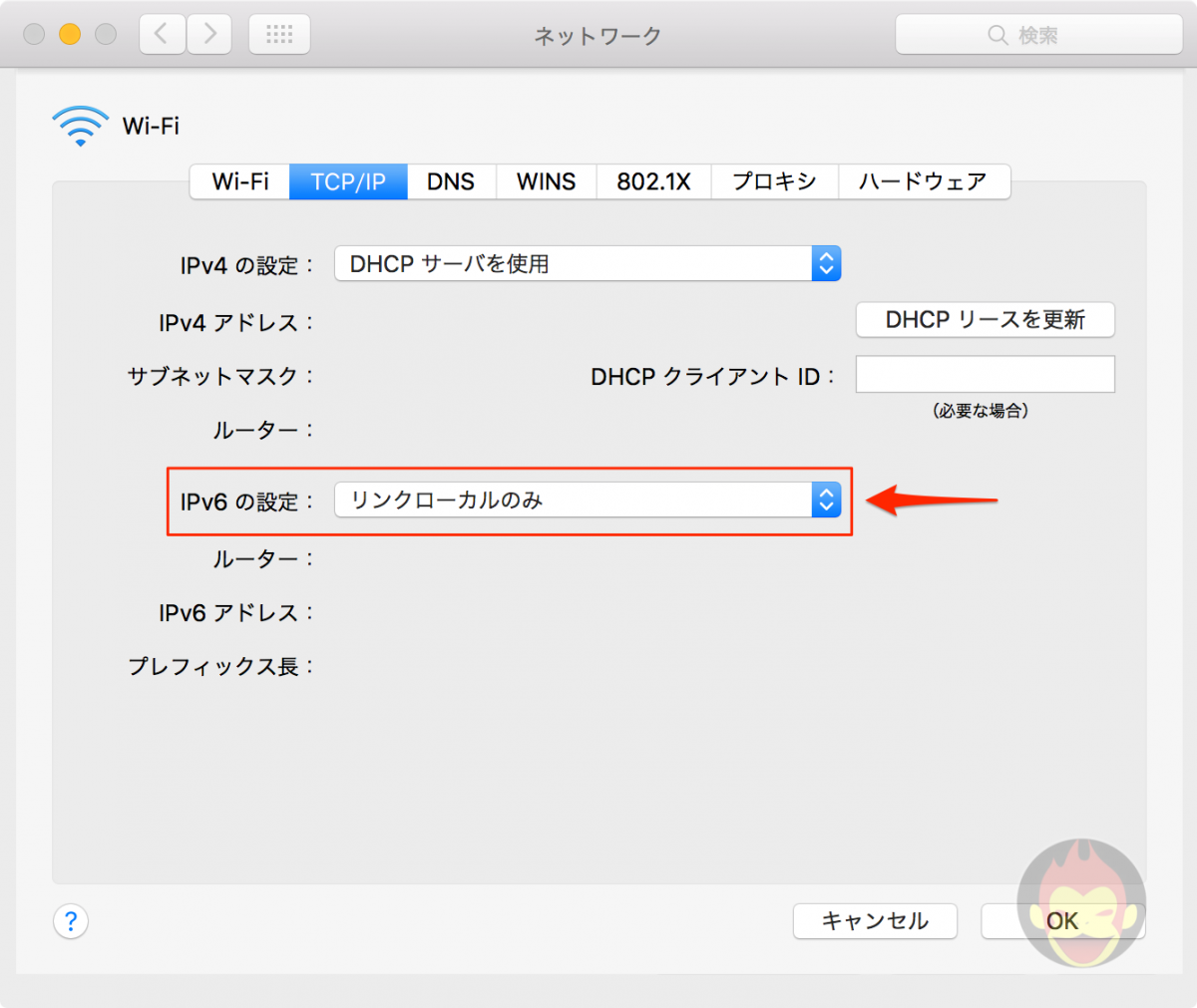The width and height of the screenshot is (1197, 1008).
Task: Open the DHCP サーバを使用 dropdown
Action: click(x=587, y=263)
